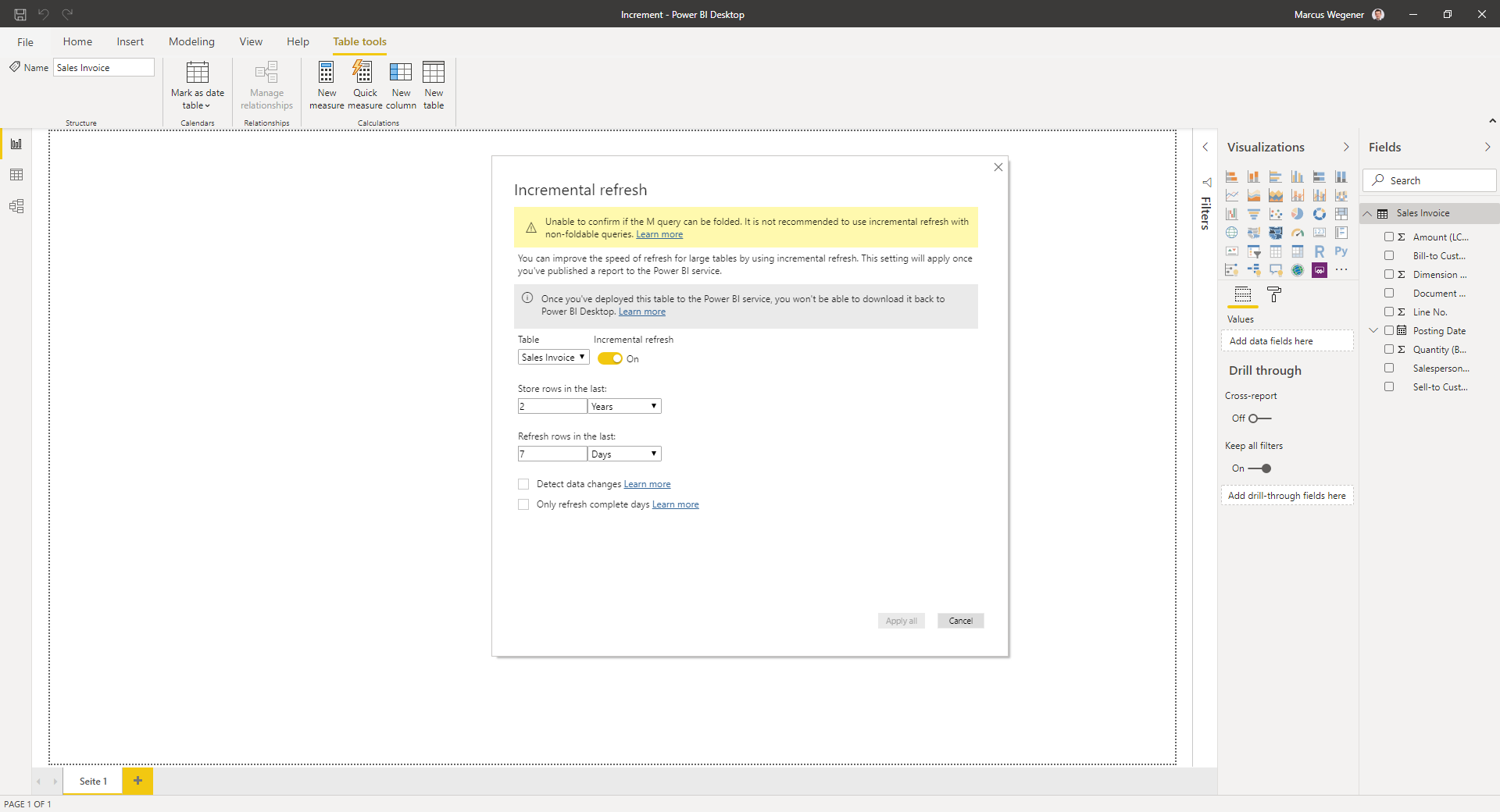This screenshot has width=1500, height=812.
Task: Choose the R script visual
Action: (x=1320, y=251)
